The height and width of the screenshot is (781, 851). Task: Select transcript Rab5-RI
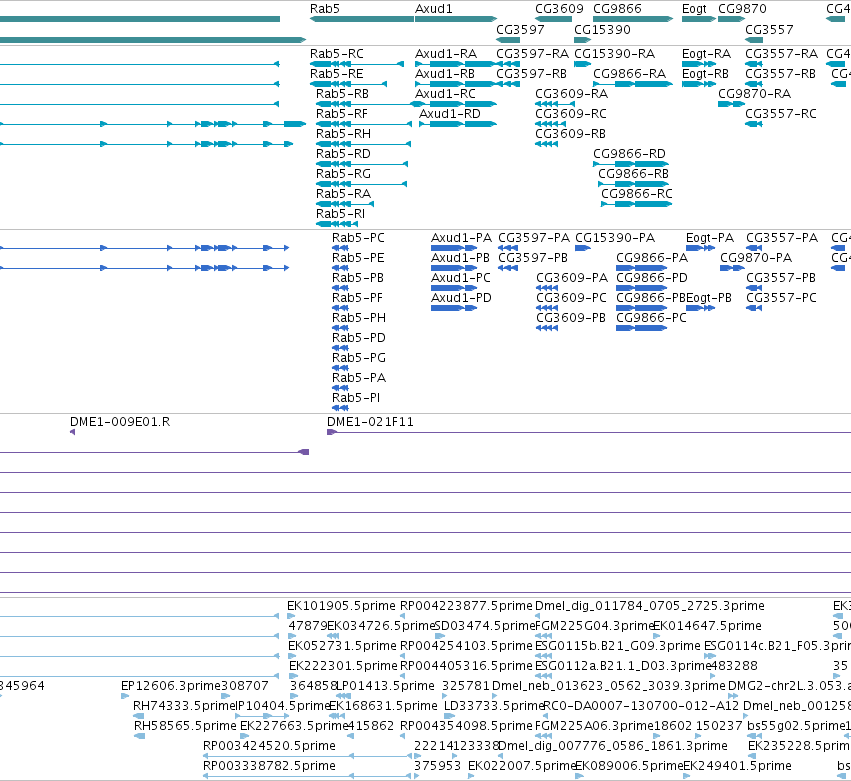tap(340, 215)
